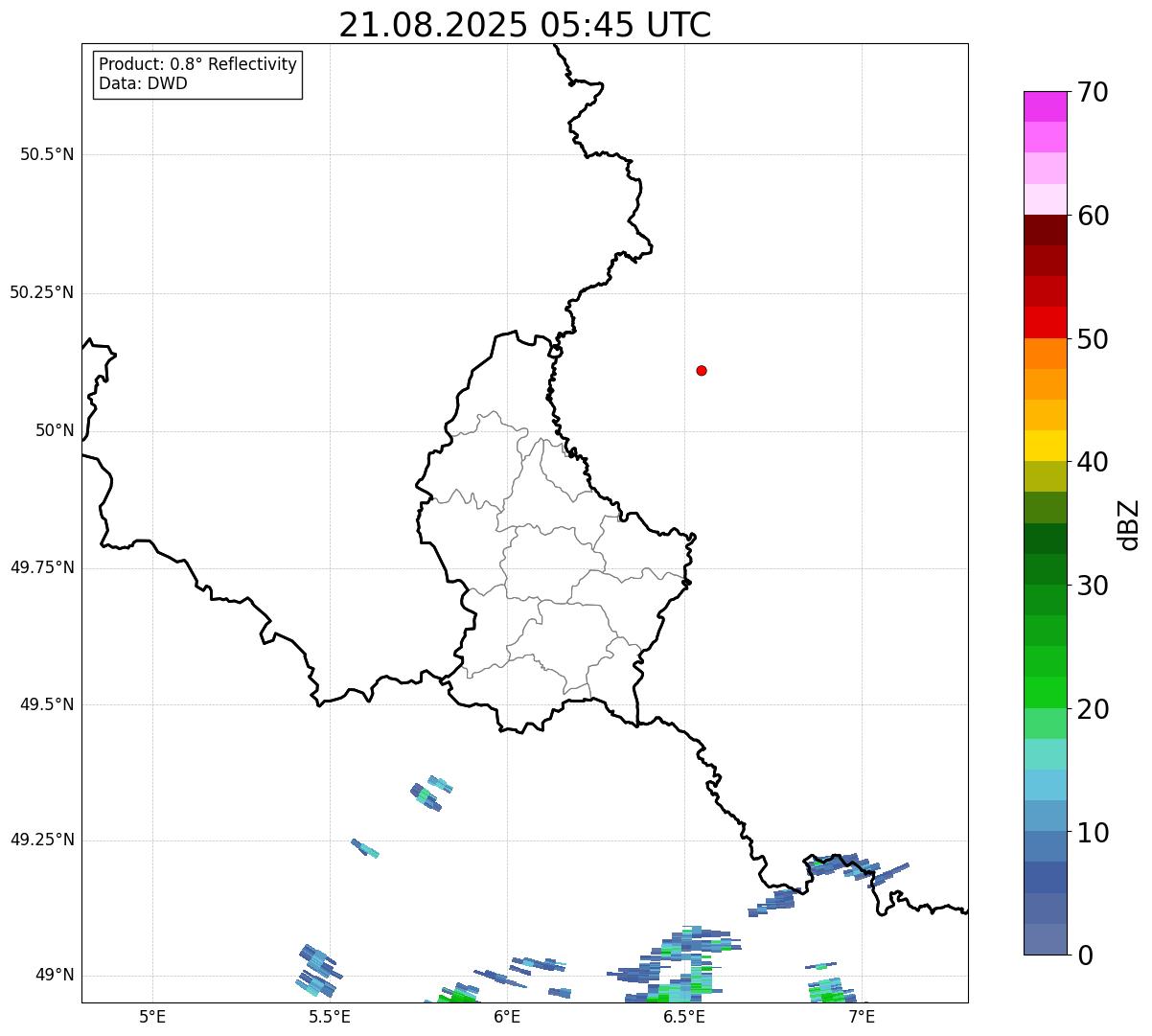
Task: Click the red station marker dot
Action: [702, 370]
